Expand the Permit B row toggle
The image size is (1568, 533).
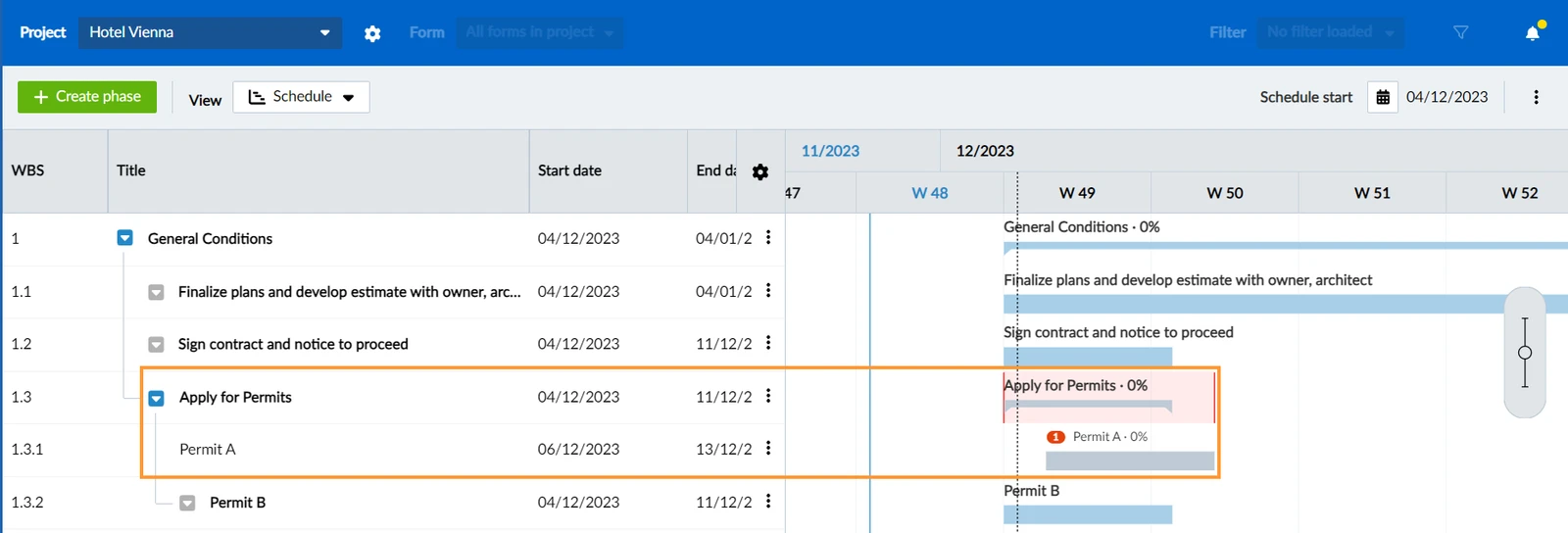[187, 503]
